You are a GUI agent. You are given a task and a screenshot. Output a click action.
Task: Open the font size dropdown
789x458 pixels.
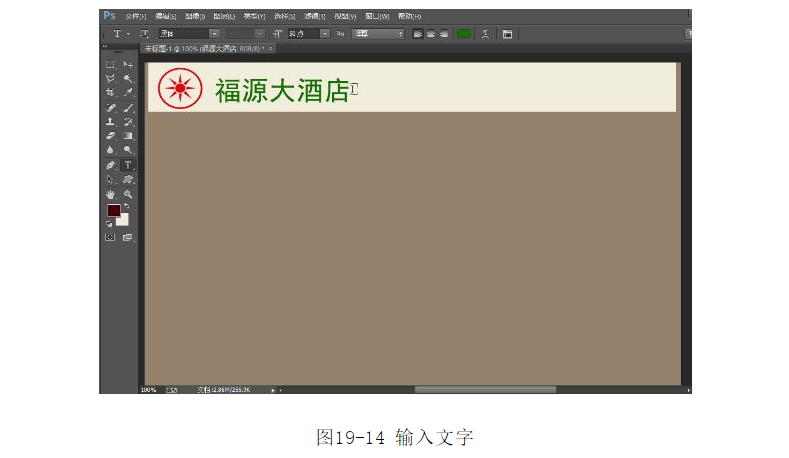[324, 33]
